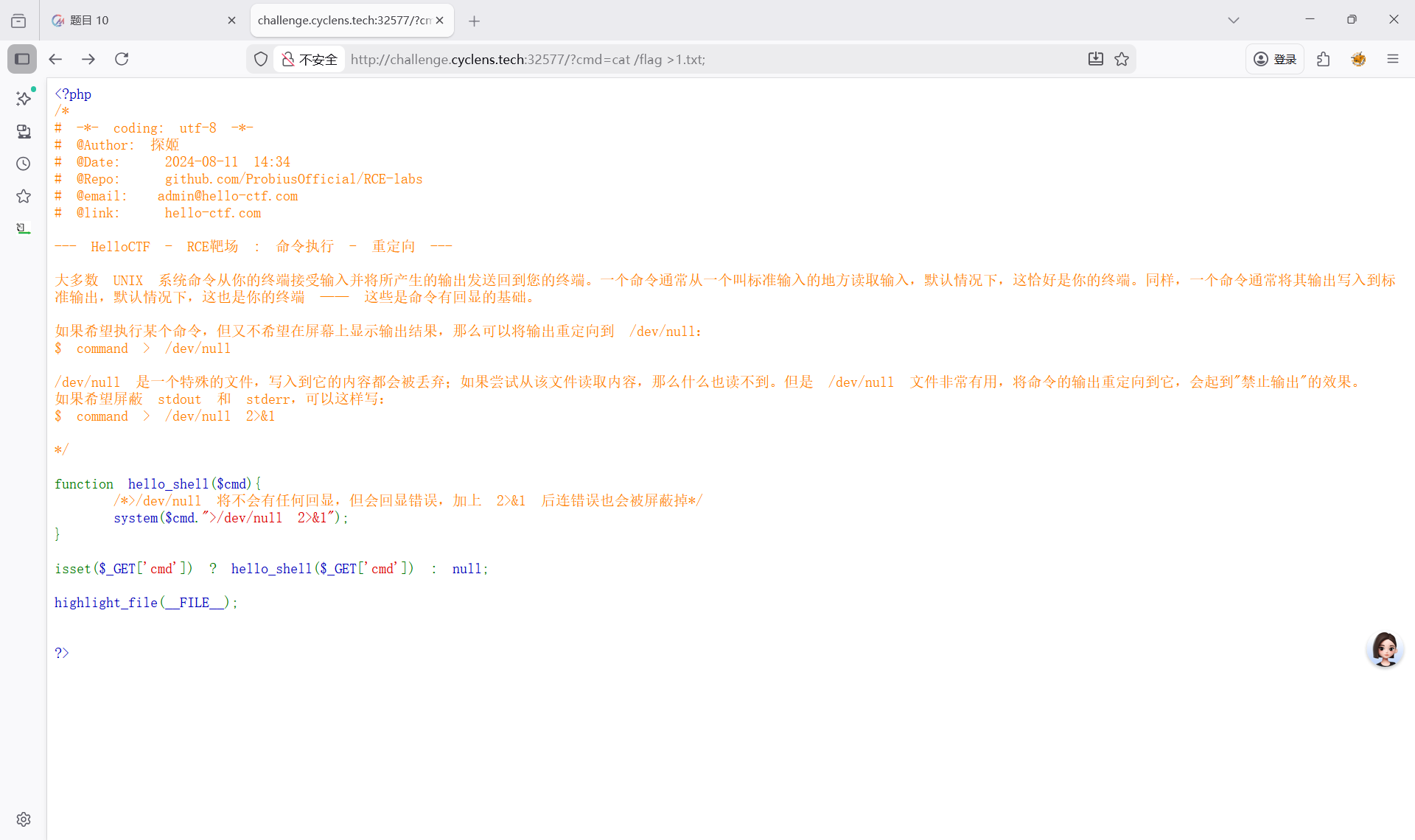Open the extensions puzzle icon
The width and height of the screenshot is (1415, 840).
click(x=1324, y=59)
